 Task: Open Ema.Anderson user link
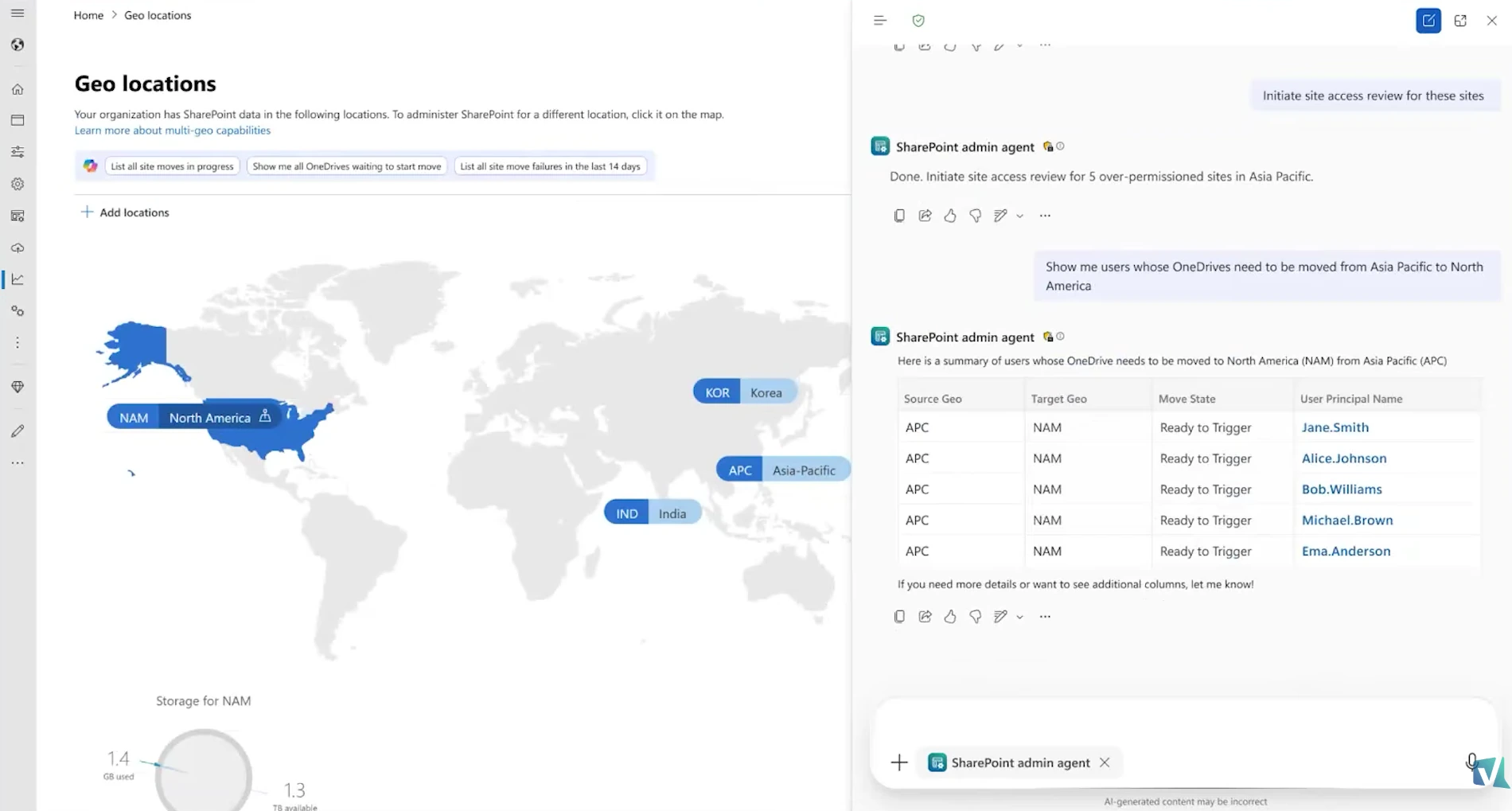coord(1346,552)
